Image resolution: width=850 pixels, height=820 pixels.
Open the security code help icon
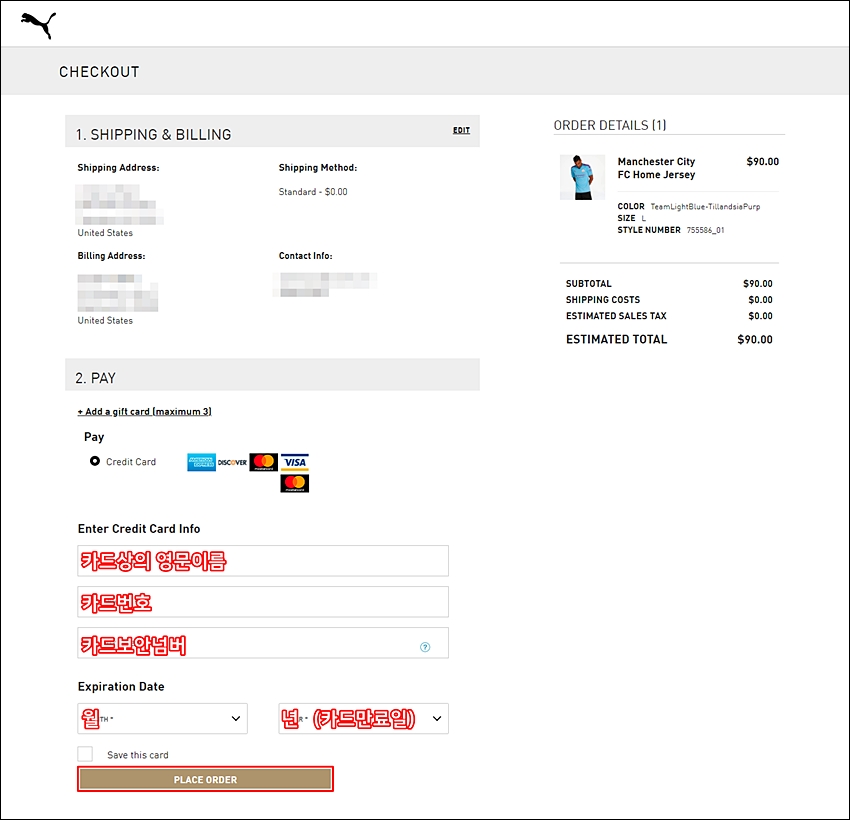[x=425, y=647]
